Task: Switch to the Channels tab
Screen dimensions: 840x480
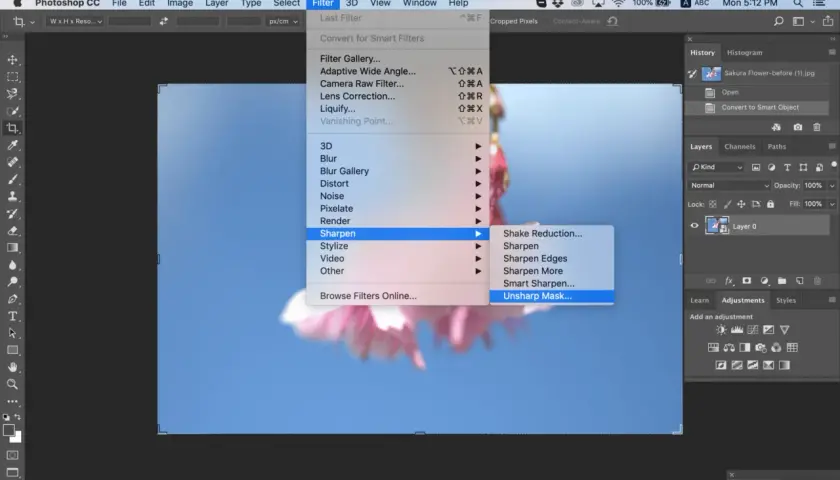Action: [739, 146]
